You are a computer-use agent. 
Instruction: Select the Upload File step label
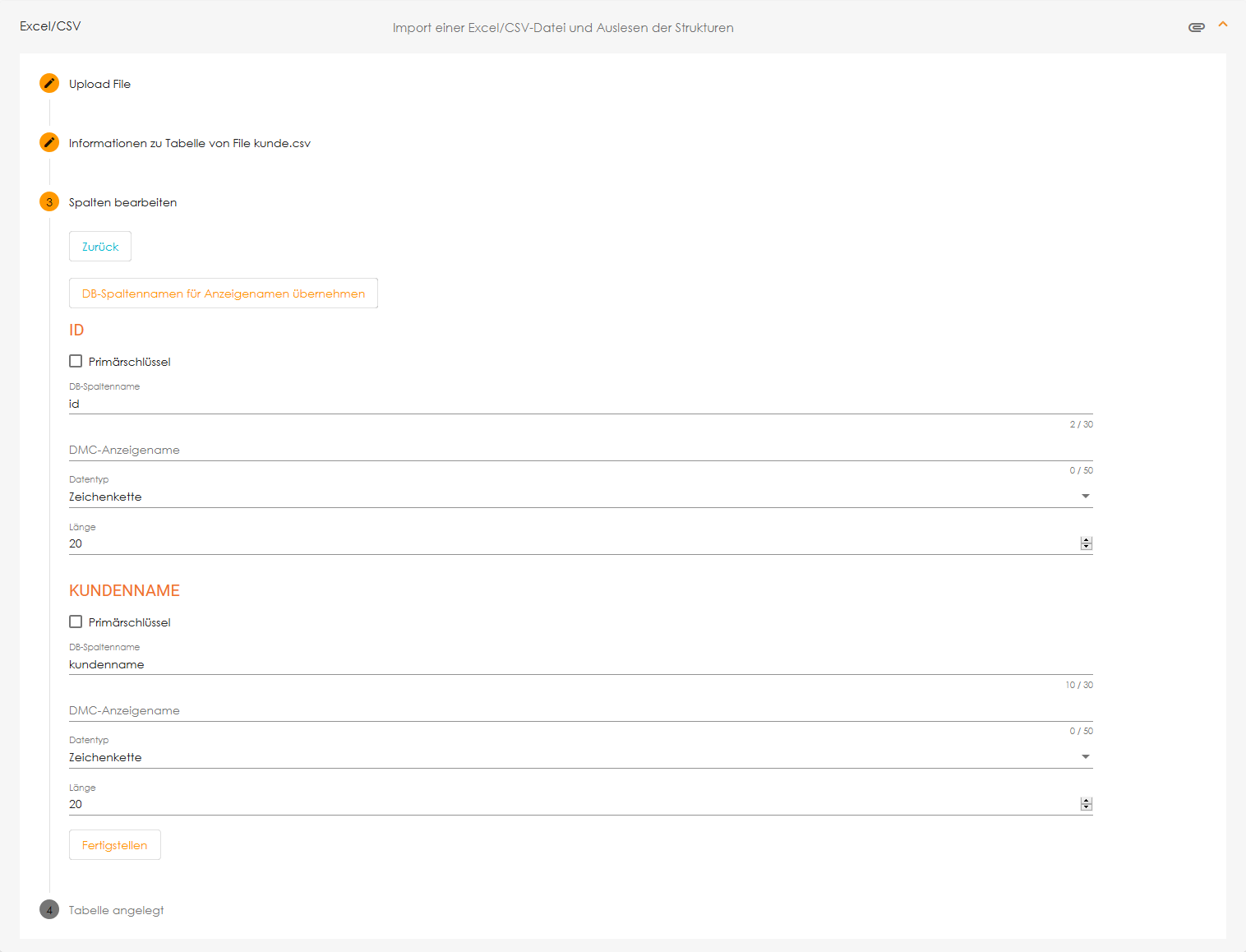99,84
